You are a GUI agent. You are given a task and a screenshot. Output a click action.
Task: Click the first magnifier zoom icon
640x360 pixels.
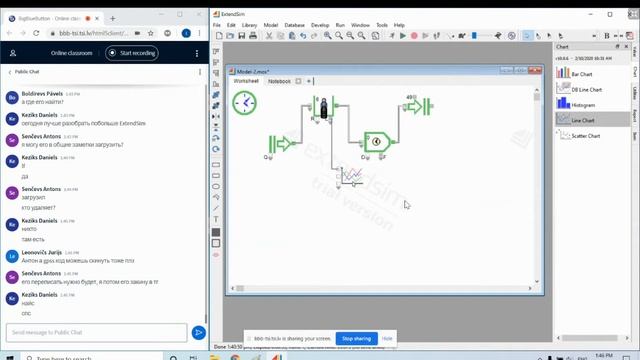327,36
